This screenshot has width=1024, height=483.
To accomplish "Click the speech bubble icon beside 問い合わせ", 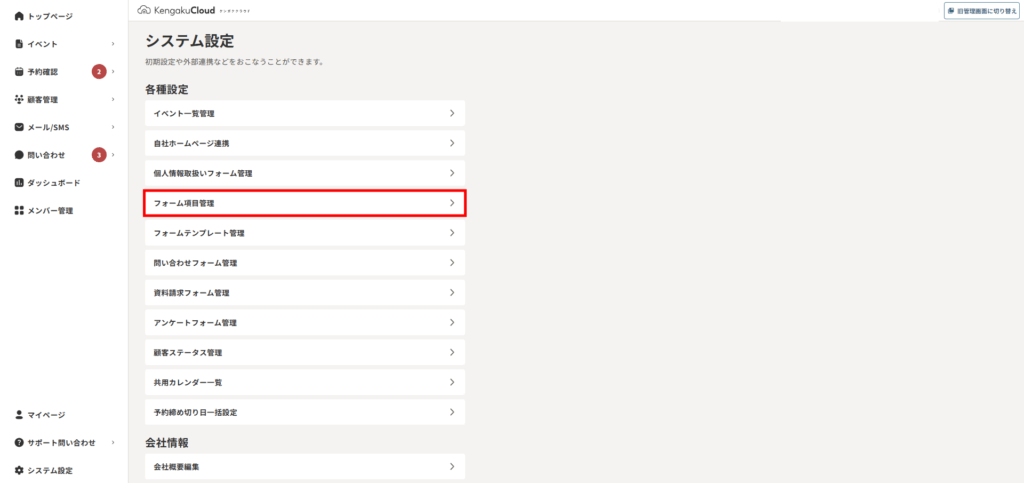I will (19, 155).
